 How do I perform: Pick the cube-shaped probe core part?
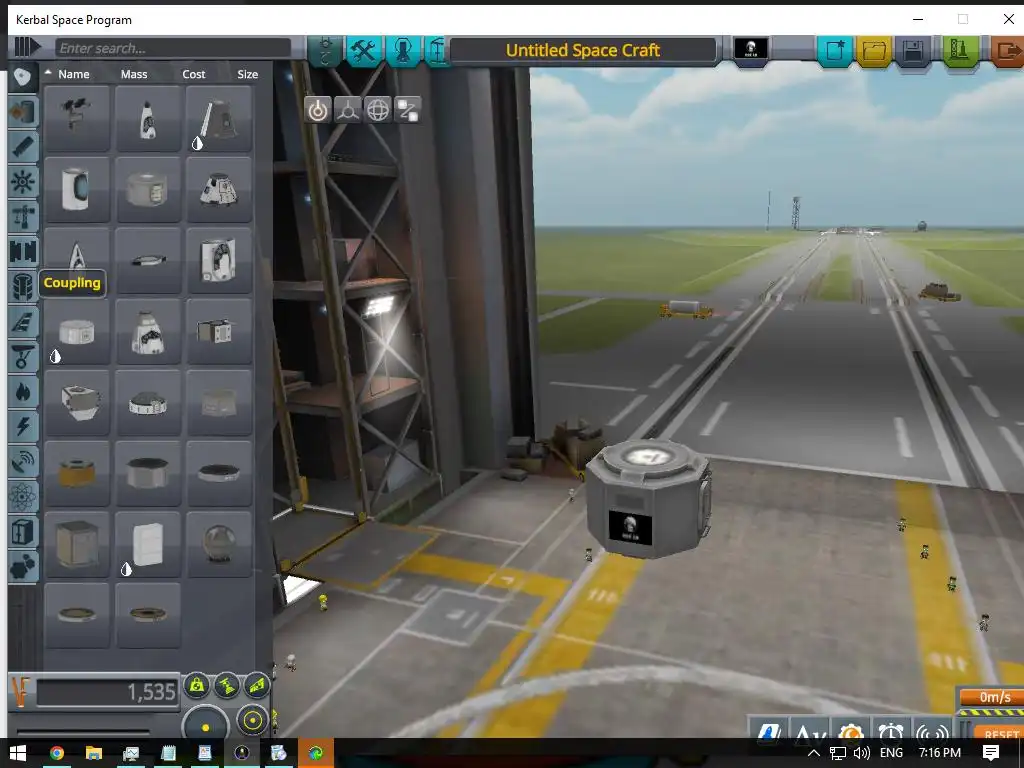click(x=77, y=543)
